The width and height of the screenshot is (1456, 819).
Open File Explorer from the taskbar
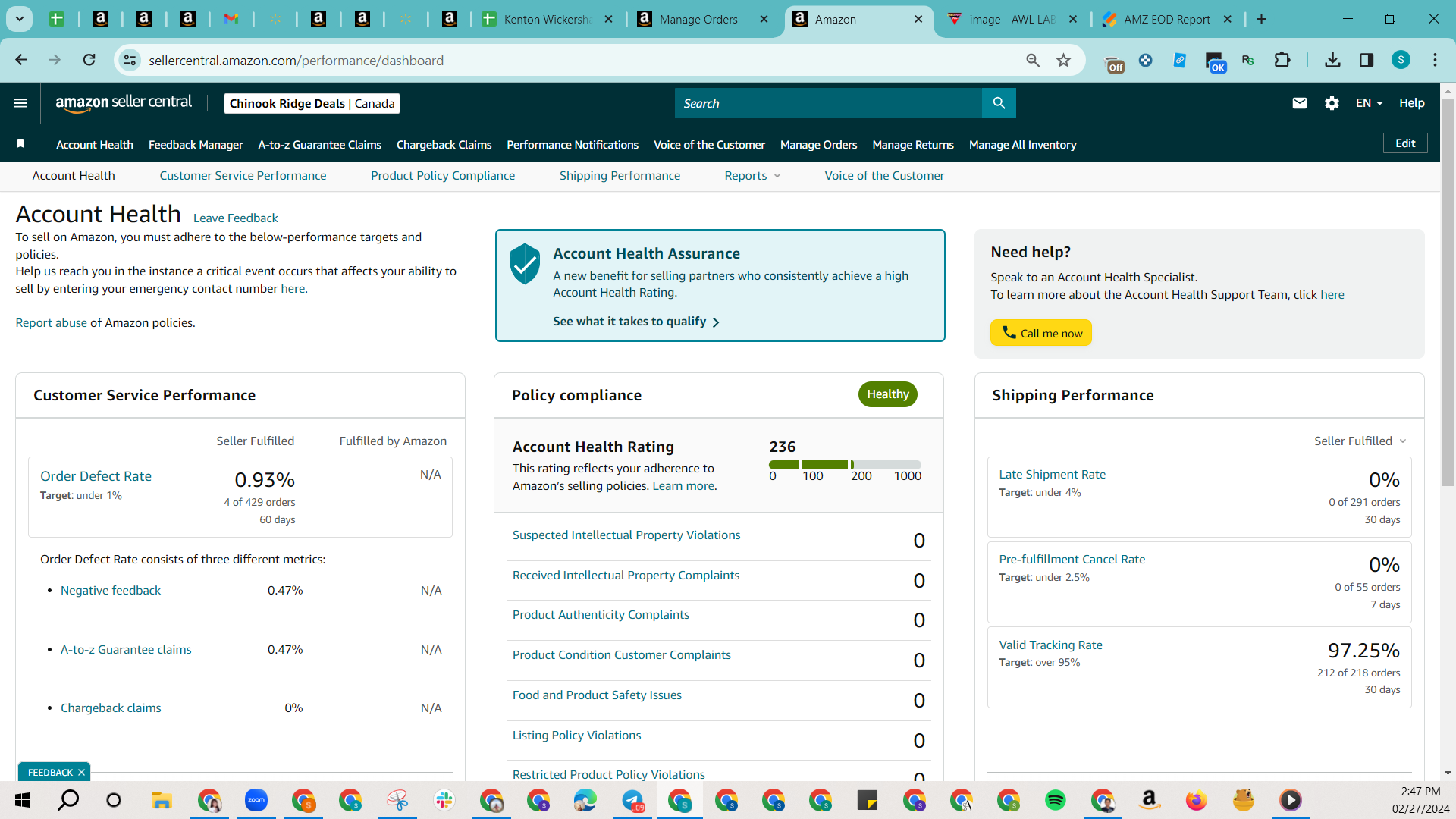162,800
